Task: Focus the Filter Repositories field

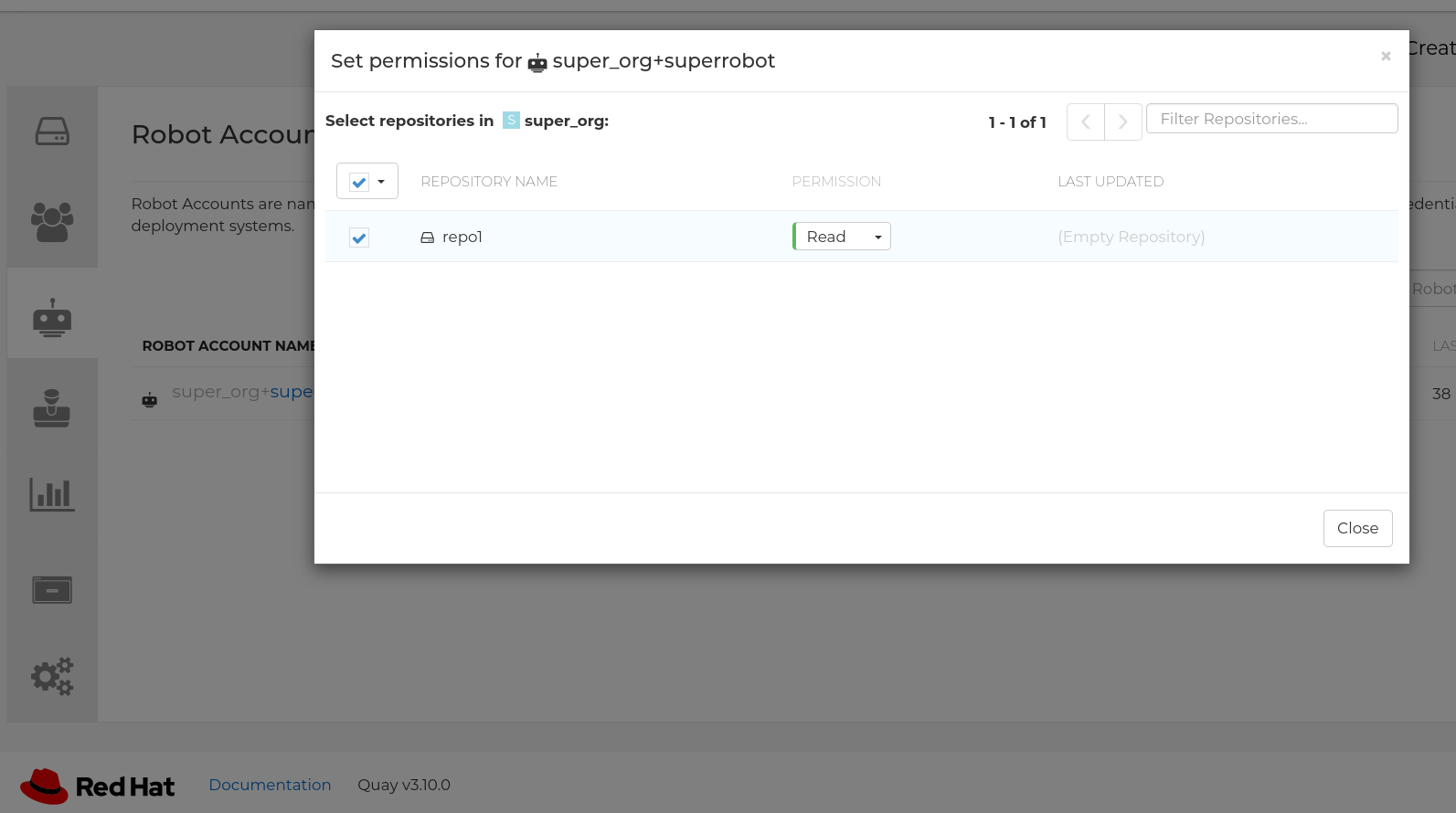Action: click(x=1271, y=119)
